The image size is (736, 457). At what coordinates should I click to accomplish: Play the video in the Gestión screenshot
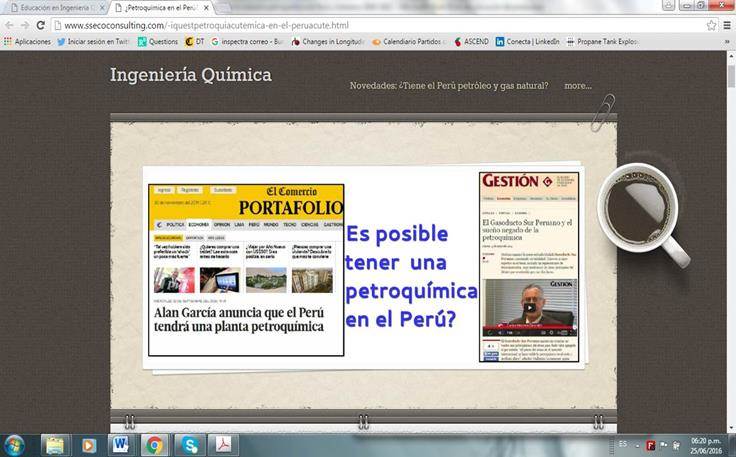[529, 308]
